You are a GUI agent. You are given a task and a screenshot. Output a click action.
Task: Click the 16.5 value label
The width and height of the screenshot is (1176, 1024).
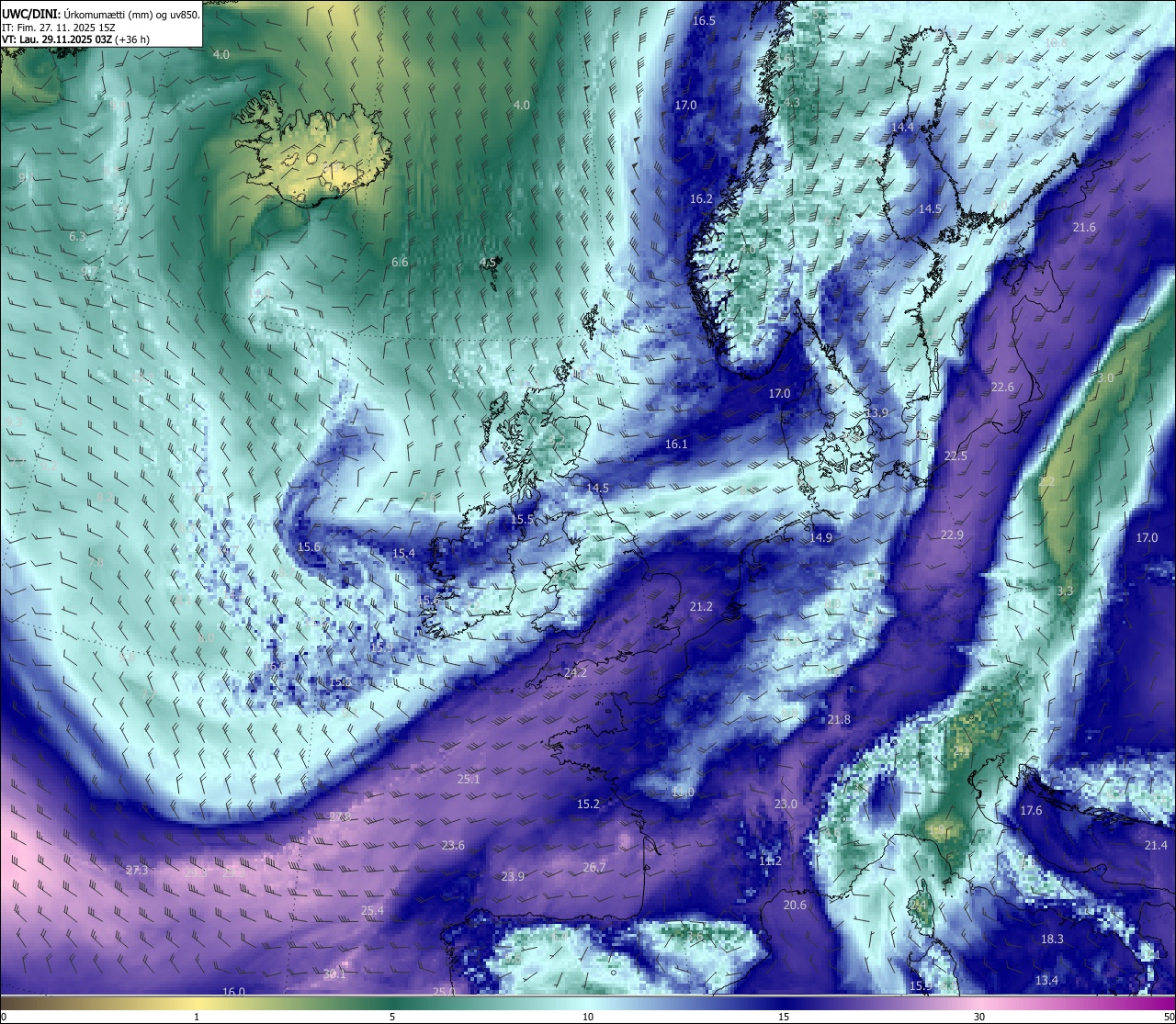(705, 21)
